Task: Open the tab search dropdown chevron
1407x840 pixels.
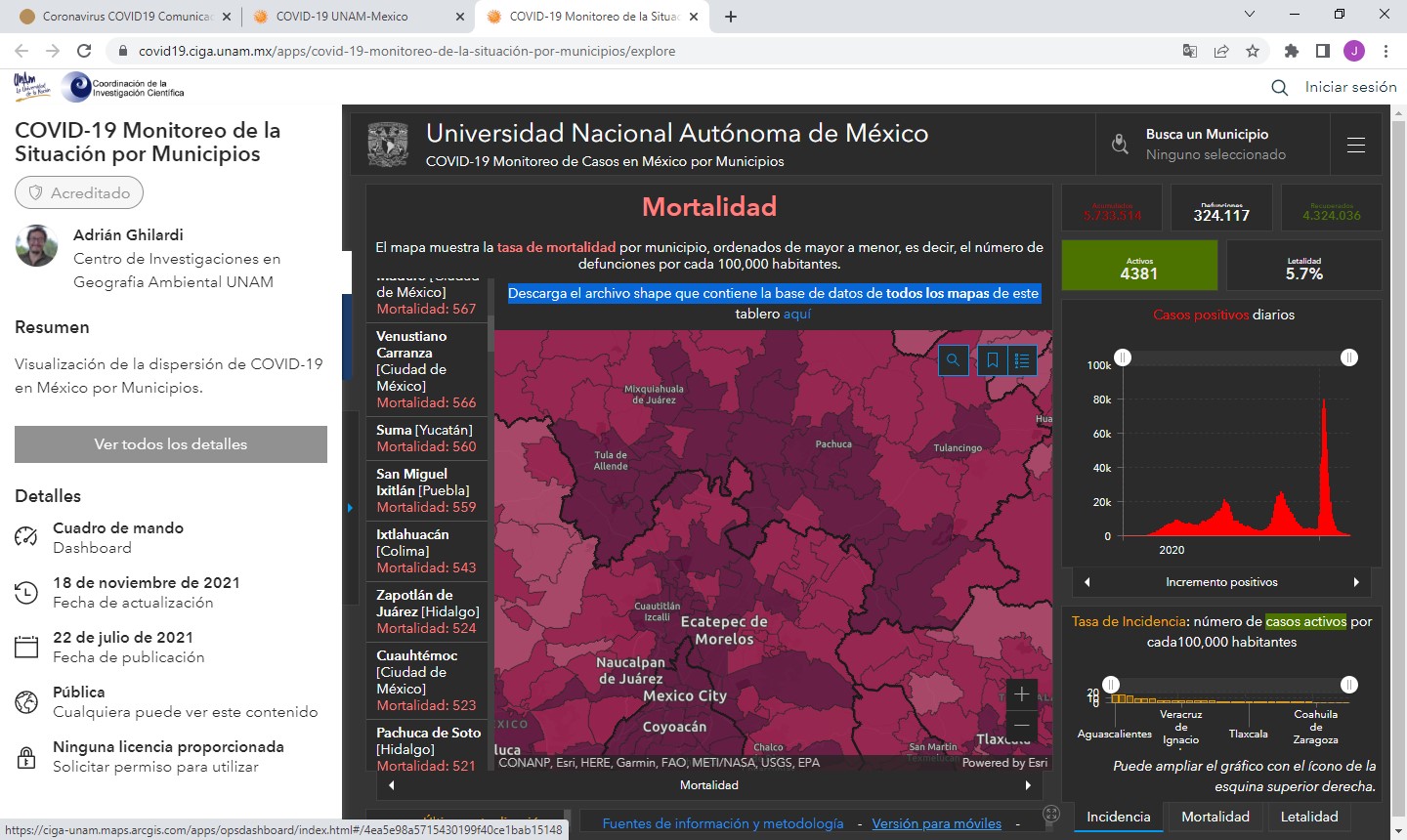Action: click(x=1250, y=15)
